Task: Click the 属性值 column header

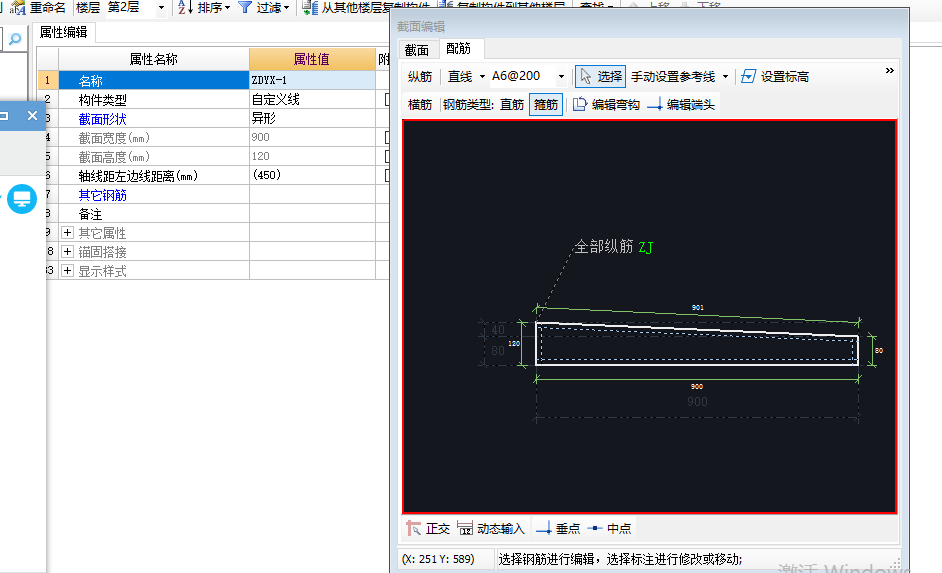Action: point(312,59)
